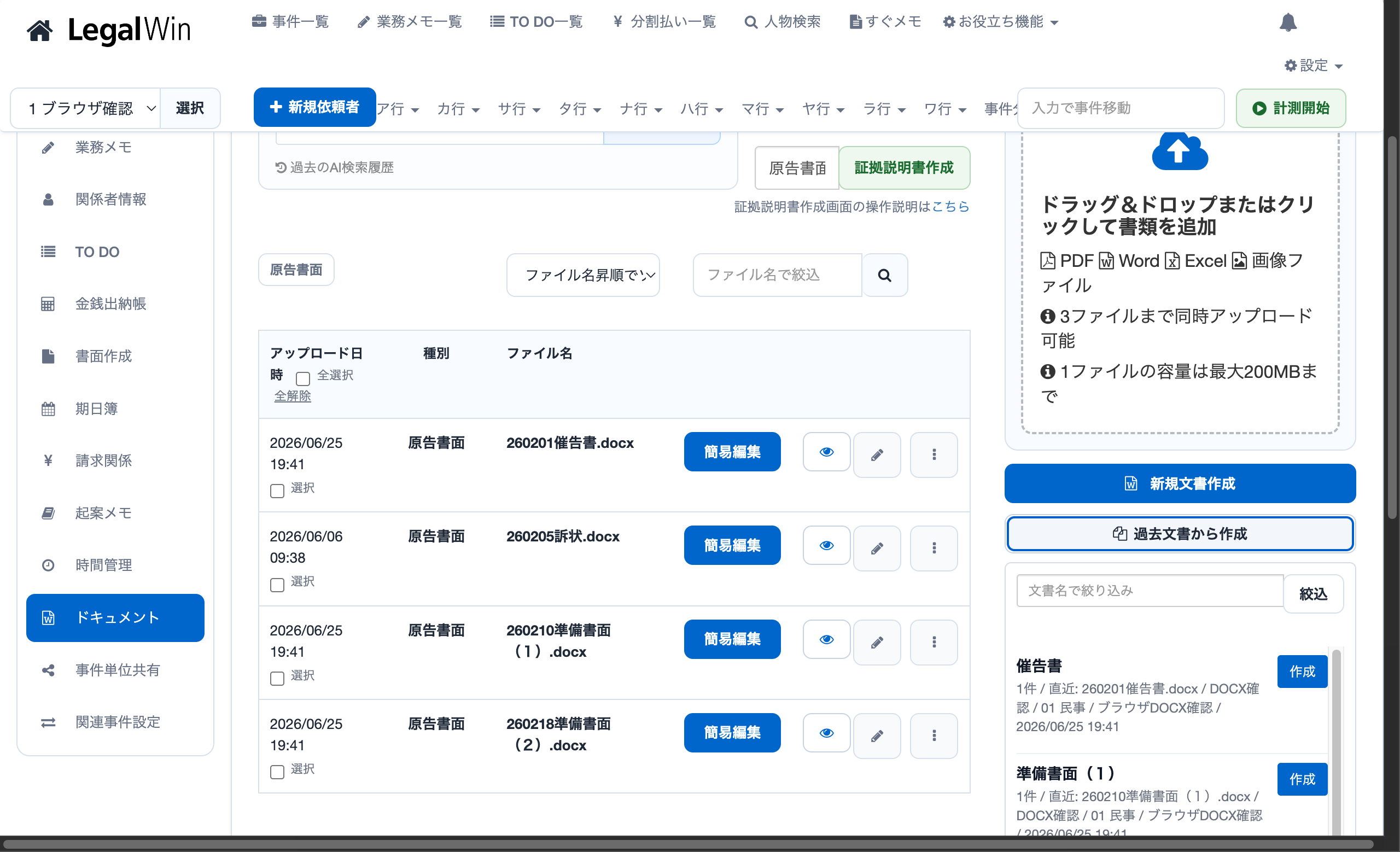
Task: Check the 全選択 checkbox
Action: (x=303, y=378)
